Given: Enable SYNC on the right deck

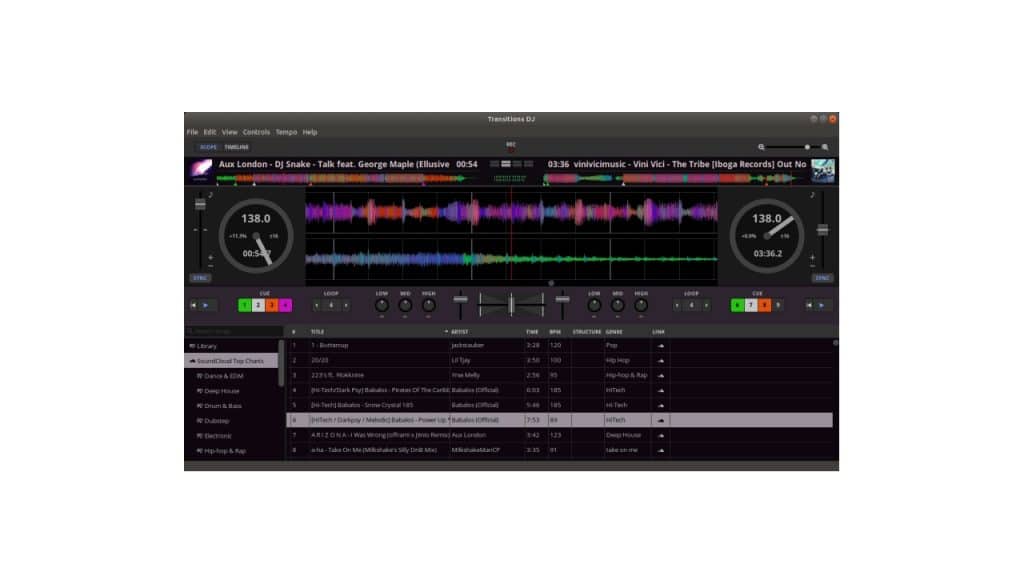Looking at the screenshot, I should tap(823, 278).
